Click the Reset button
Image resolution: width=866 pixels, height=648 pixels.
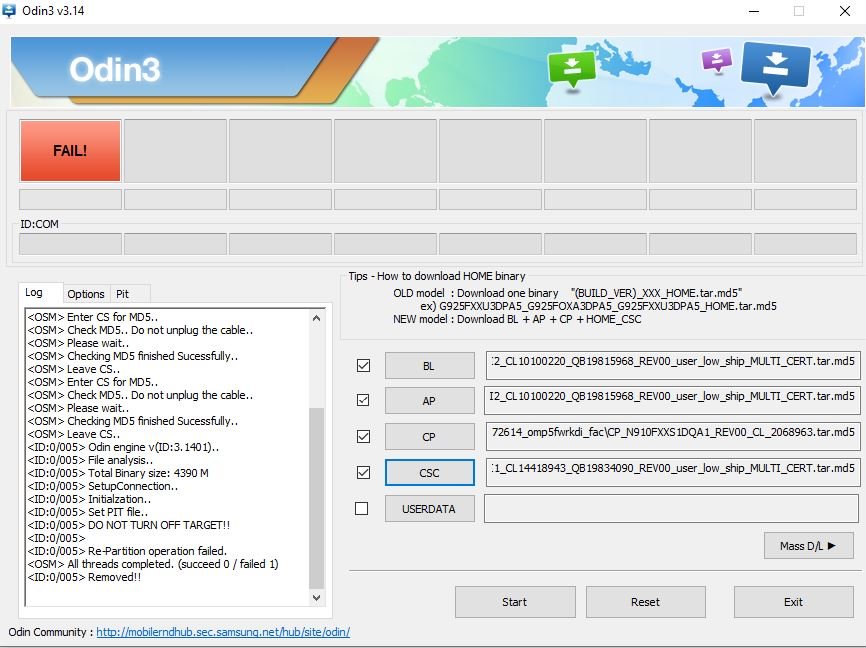tap(645, 602)
